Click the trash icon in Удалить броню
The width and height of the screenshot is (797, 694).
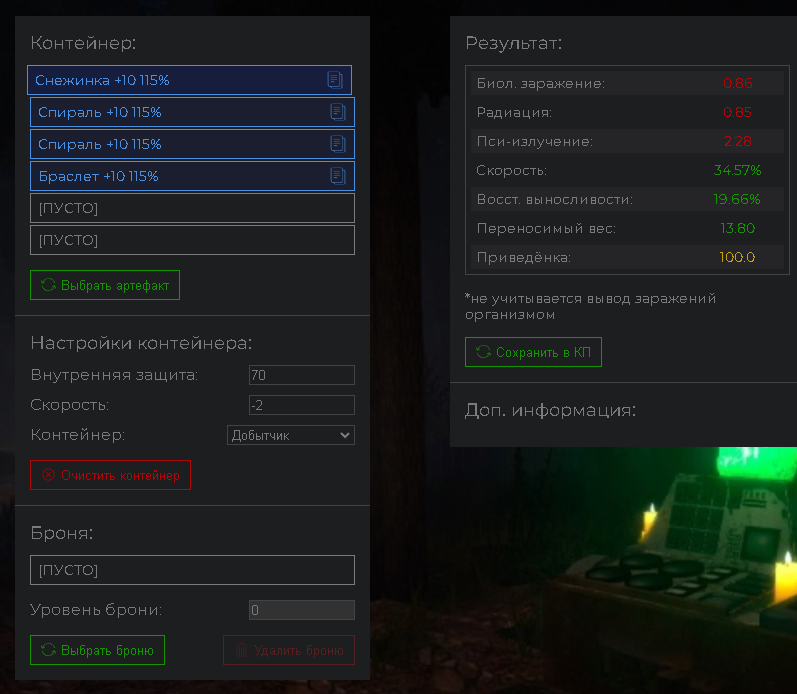[x=241, y=650]
